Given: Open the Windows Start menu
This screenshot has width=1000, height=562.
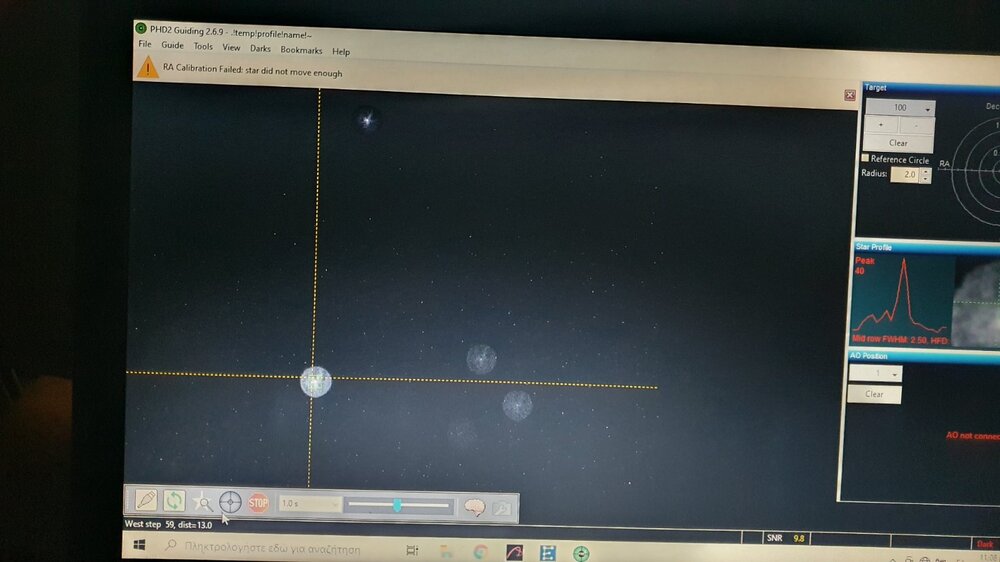Looking at the screenshot, I should (x=140, y=546).
